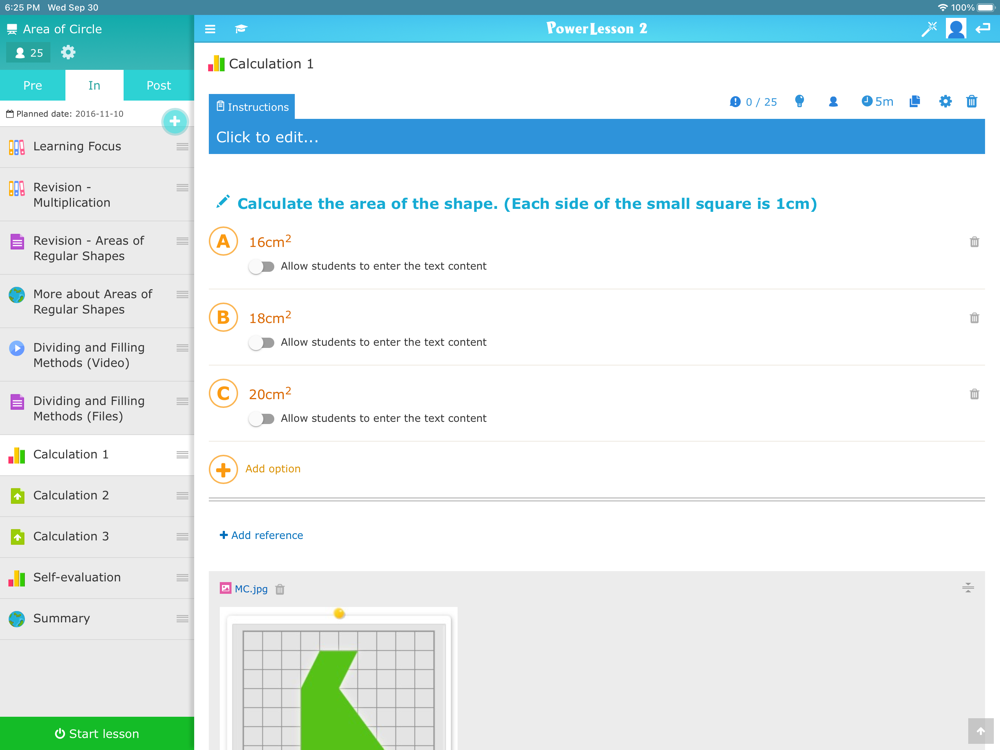This screenshot has height=750, width=1000.
Task: Click the option B circle badge
Action: 223,317
